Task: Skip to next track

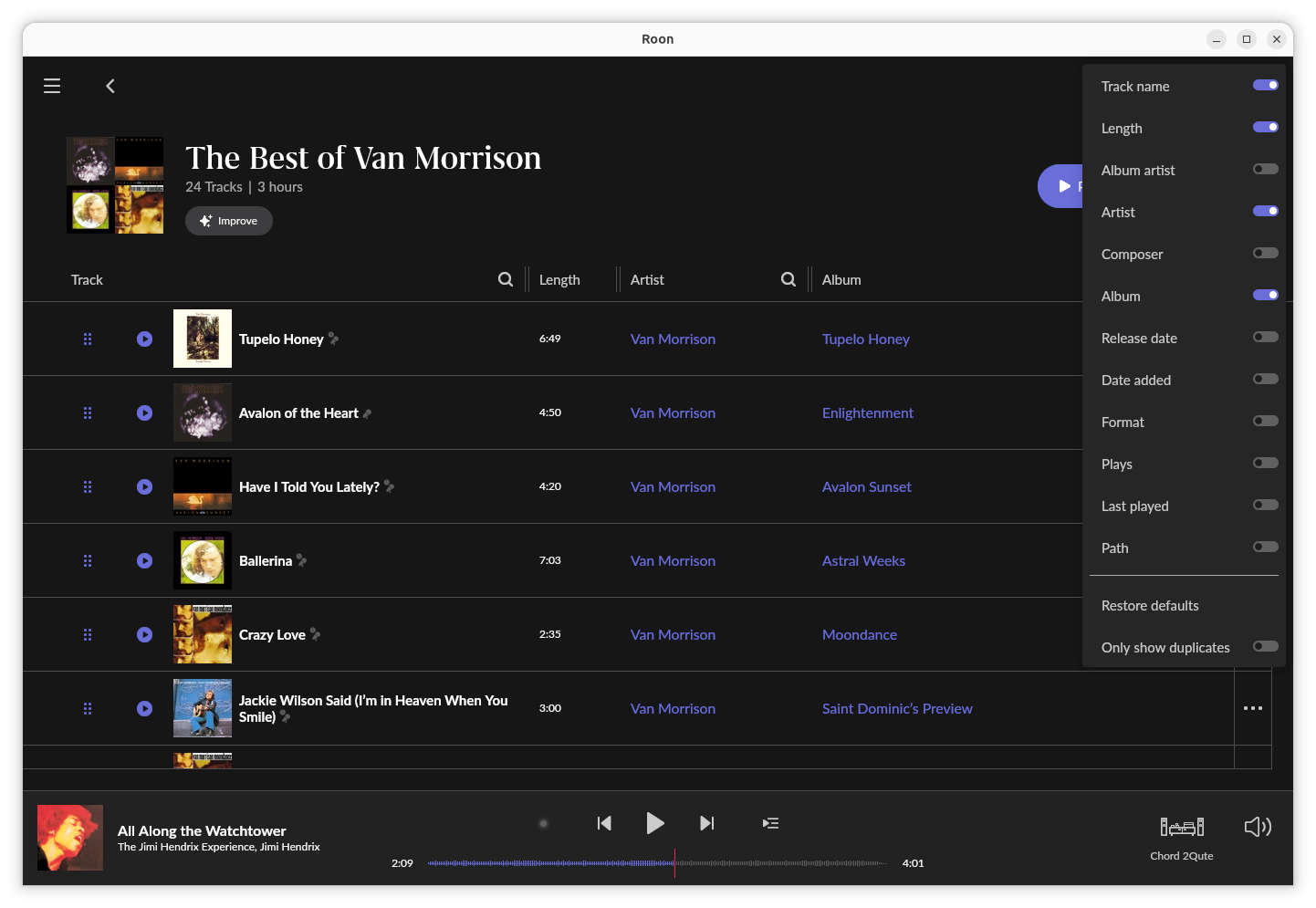Action: click(707, 823)
